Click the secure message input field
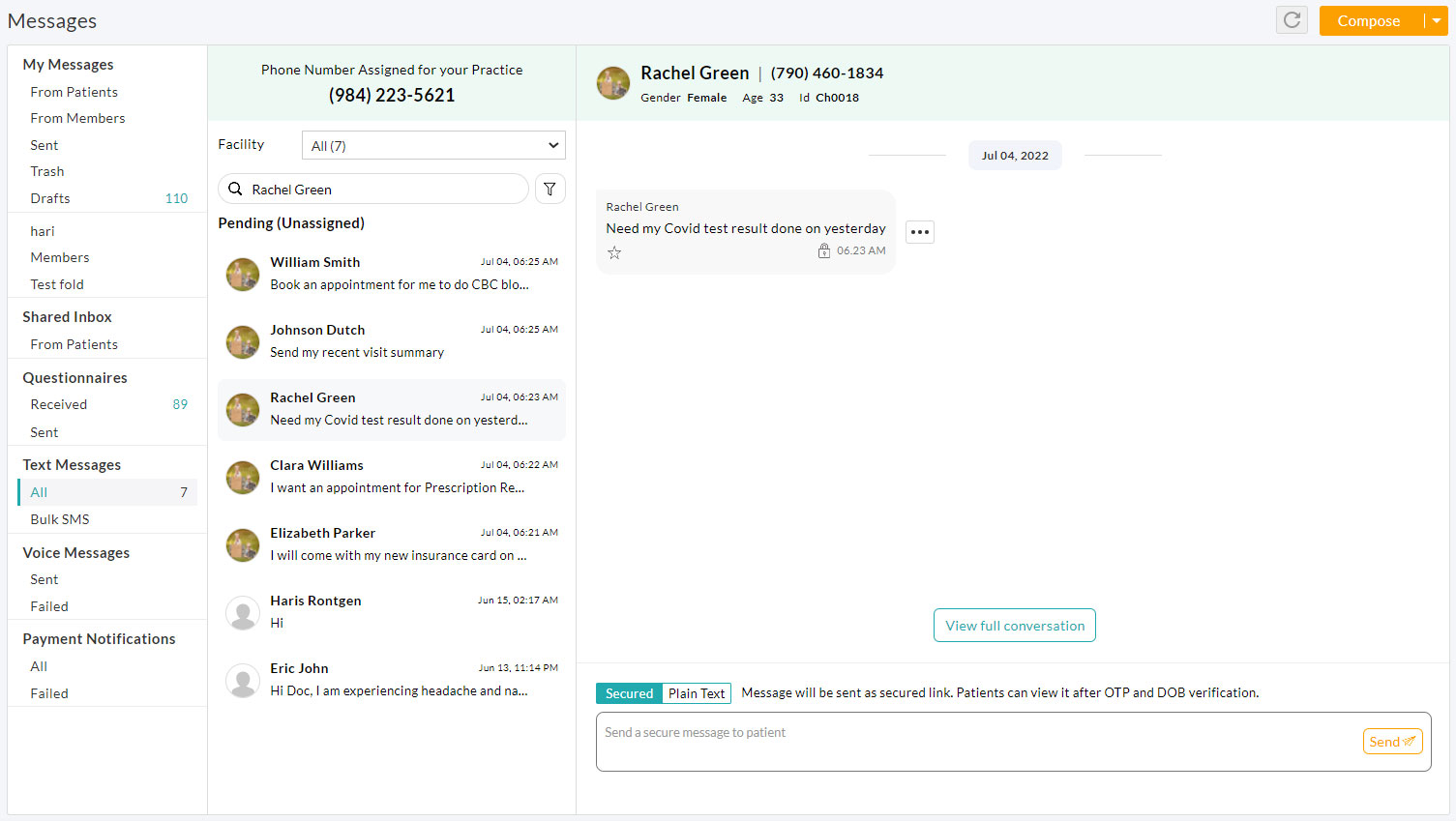 (967, 741)
